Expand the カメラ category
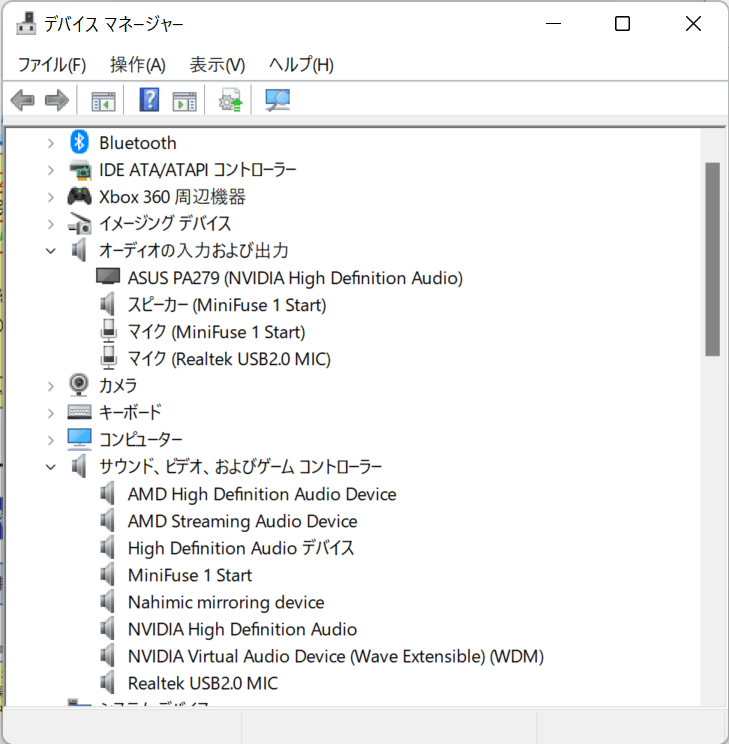 [51, 386]
